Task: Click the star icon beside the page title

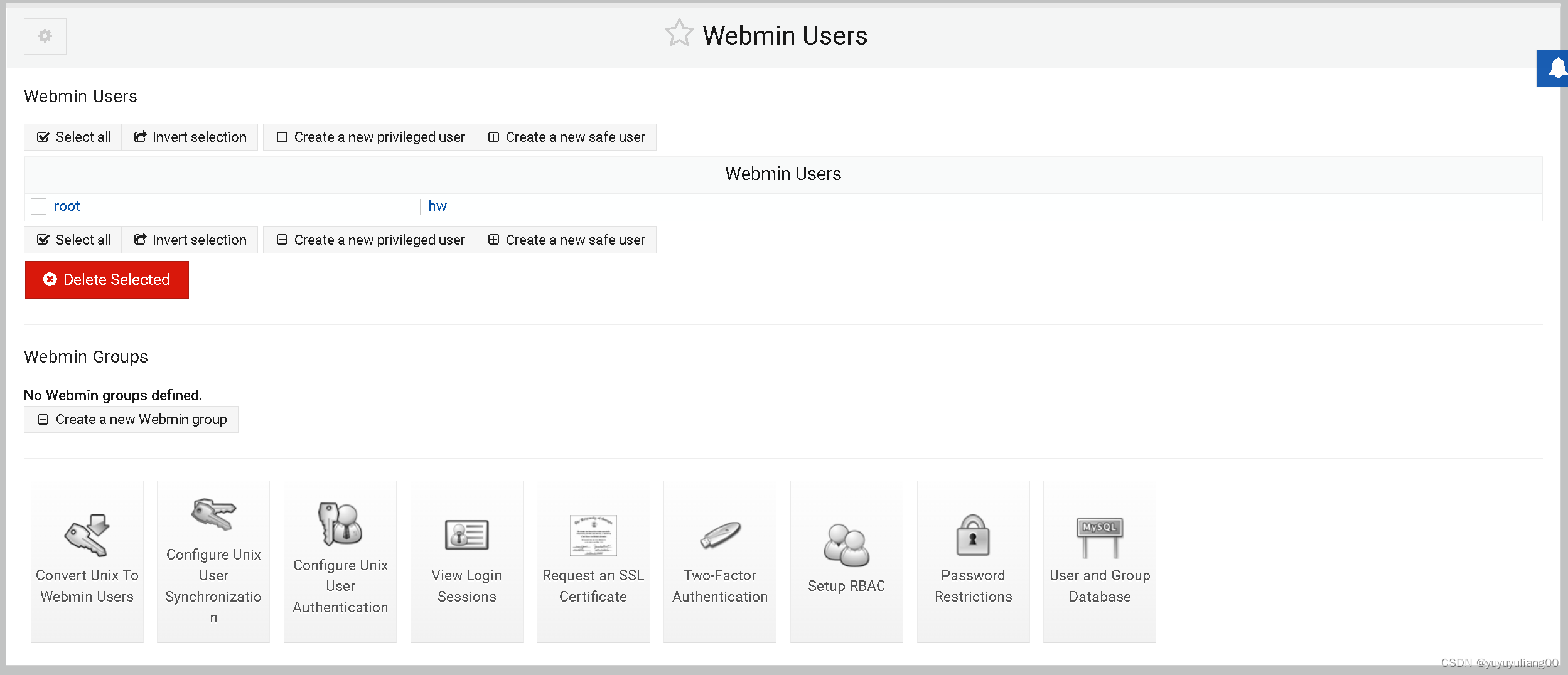Action: coord(680,33)
